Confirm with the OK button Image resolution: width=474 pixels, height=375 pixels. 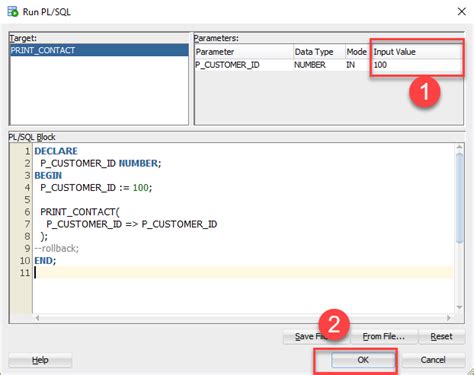point(363,360)
